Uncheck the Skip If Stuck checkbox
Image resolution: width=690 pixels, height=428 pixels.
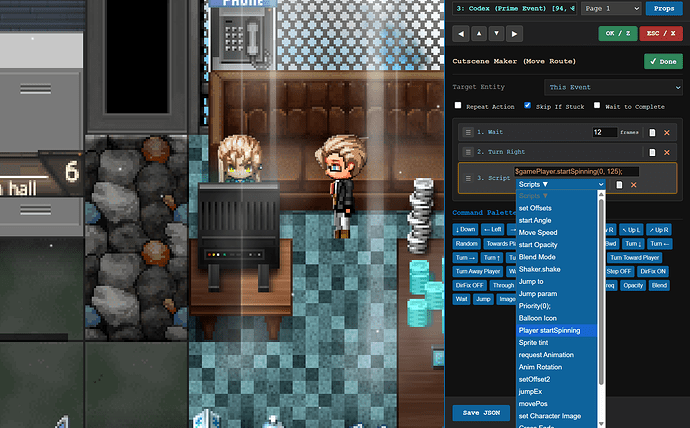527,106
